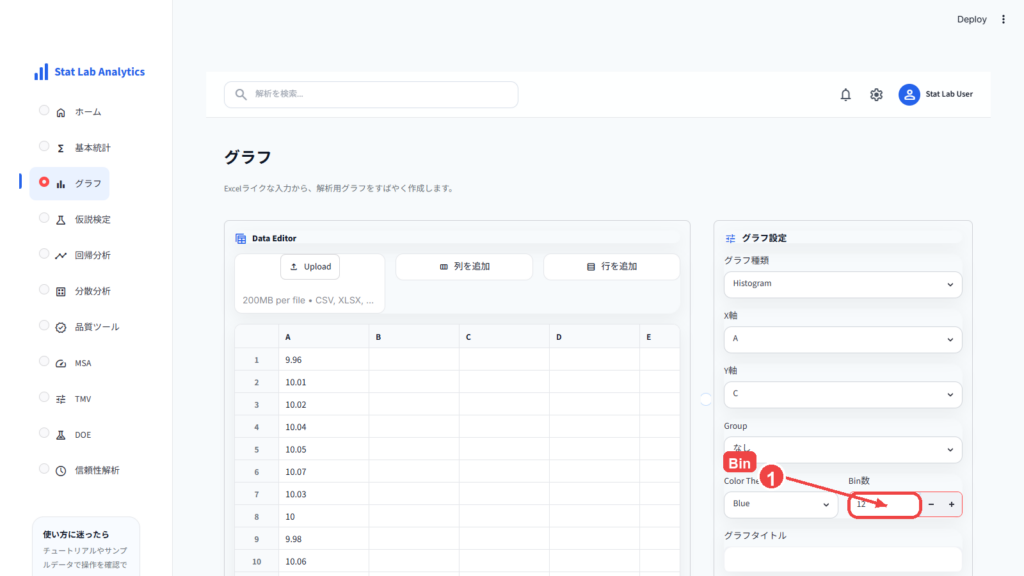Click column header B
Screen dimensions: 1024x576
tap(414, 337)
